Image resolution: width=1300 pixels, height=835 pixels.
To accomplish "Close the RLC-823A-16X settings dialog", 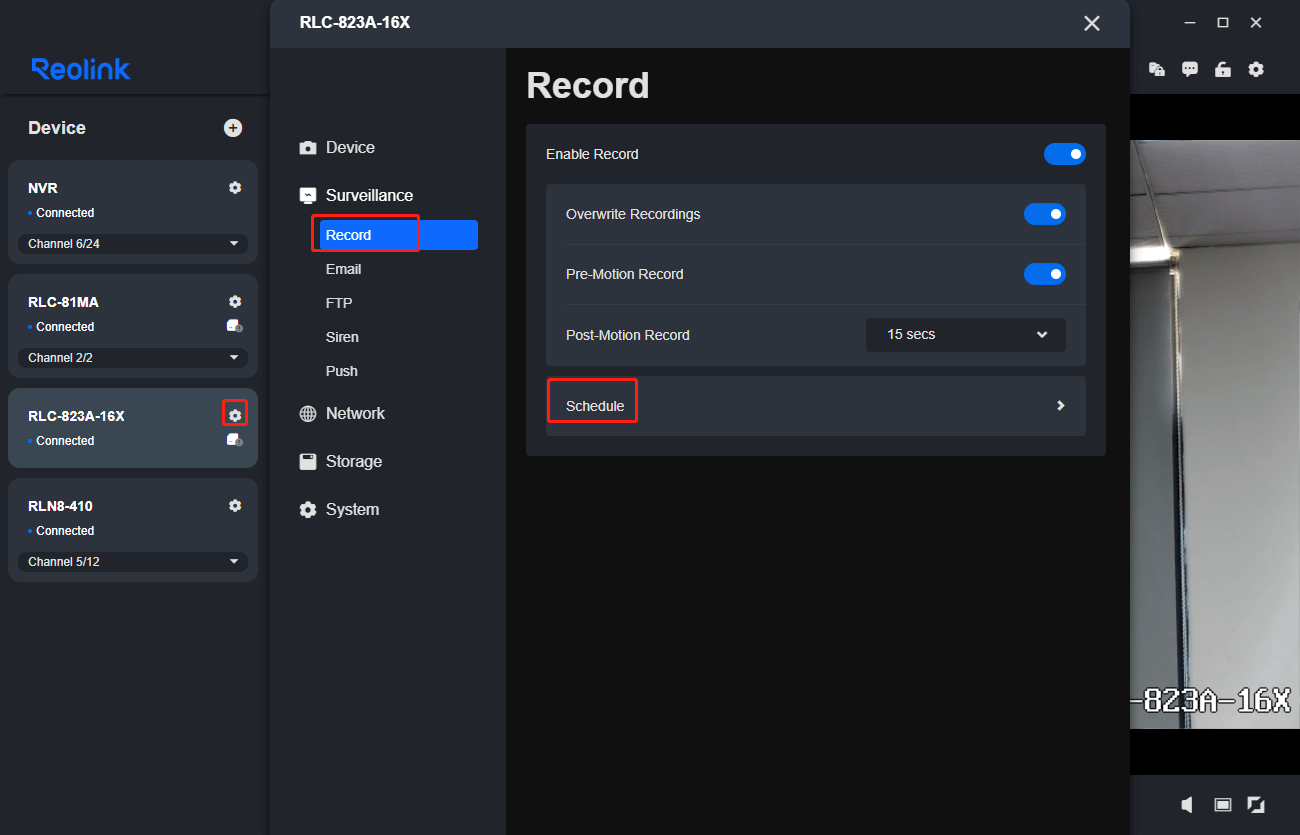I will pos(1092,23).
